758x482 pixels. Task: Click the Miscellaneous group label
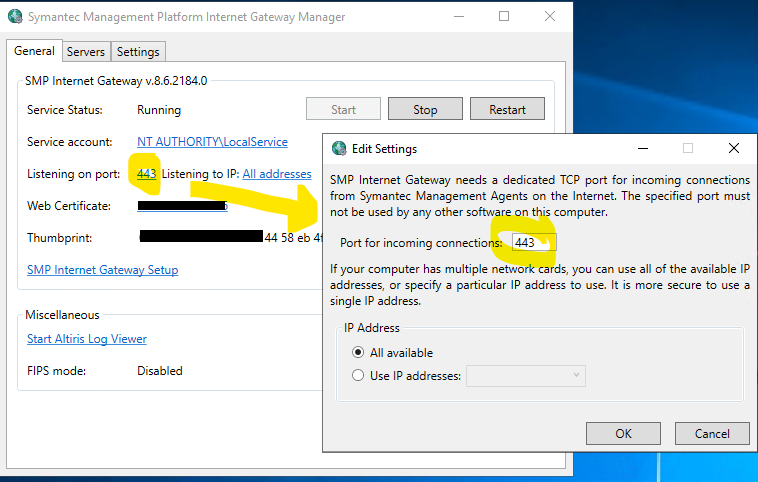coord(62,315)
